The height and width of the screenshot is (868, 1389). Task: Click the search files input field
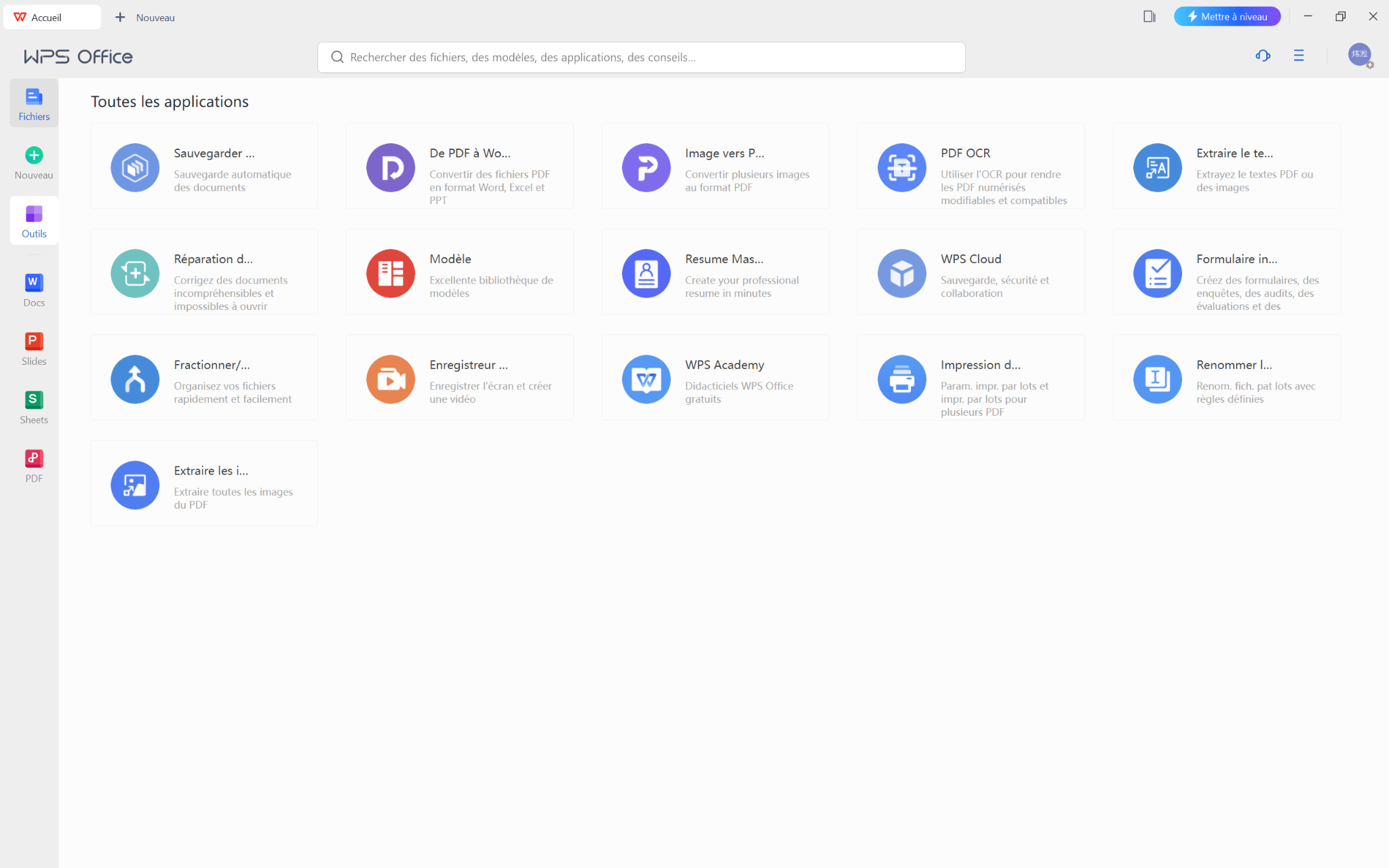641,58
